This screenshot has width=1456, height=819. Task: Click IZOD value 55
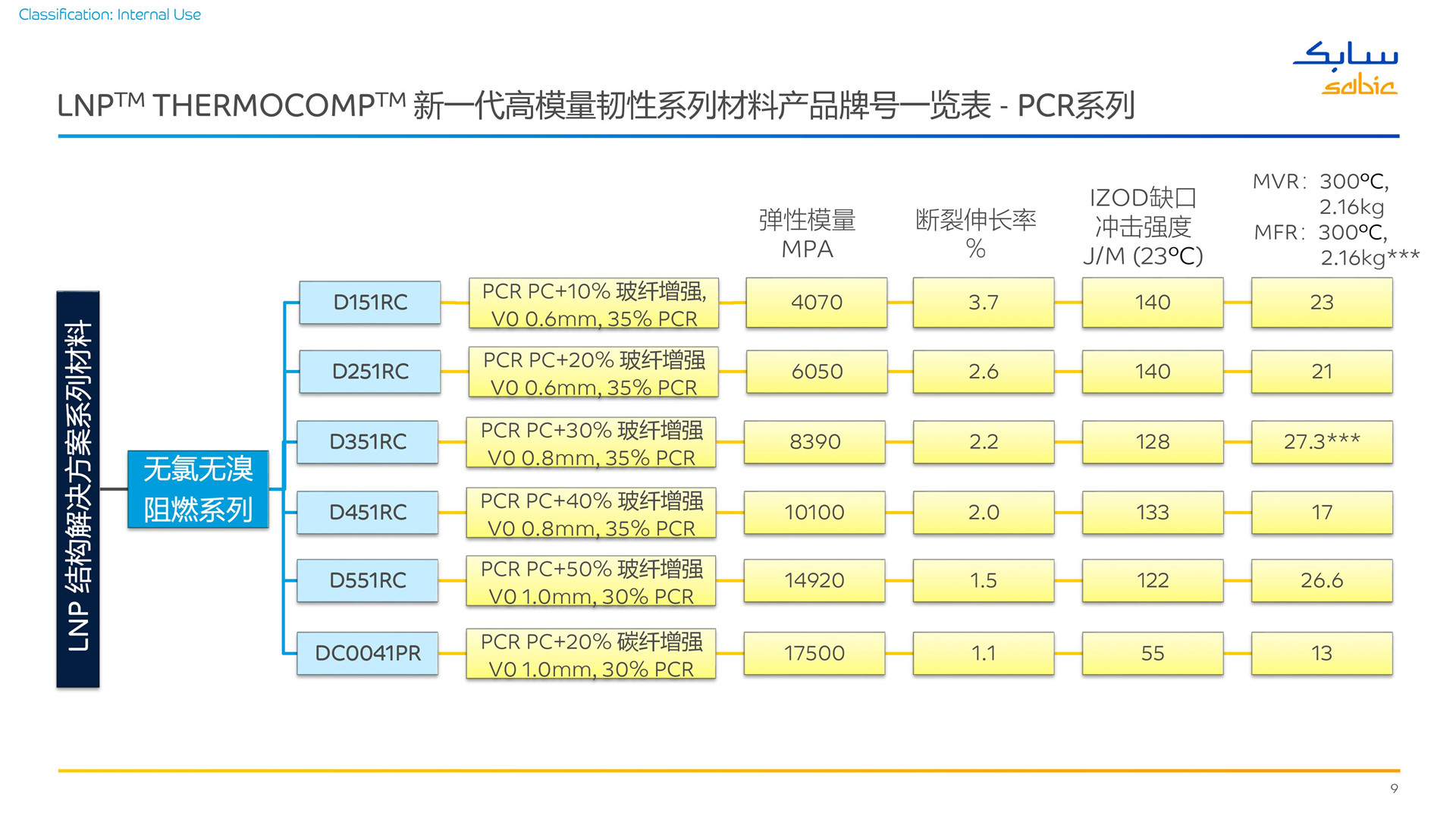click(1153, 654)
